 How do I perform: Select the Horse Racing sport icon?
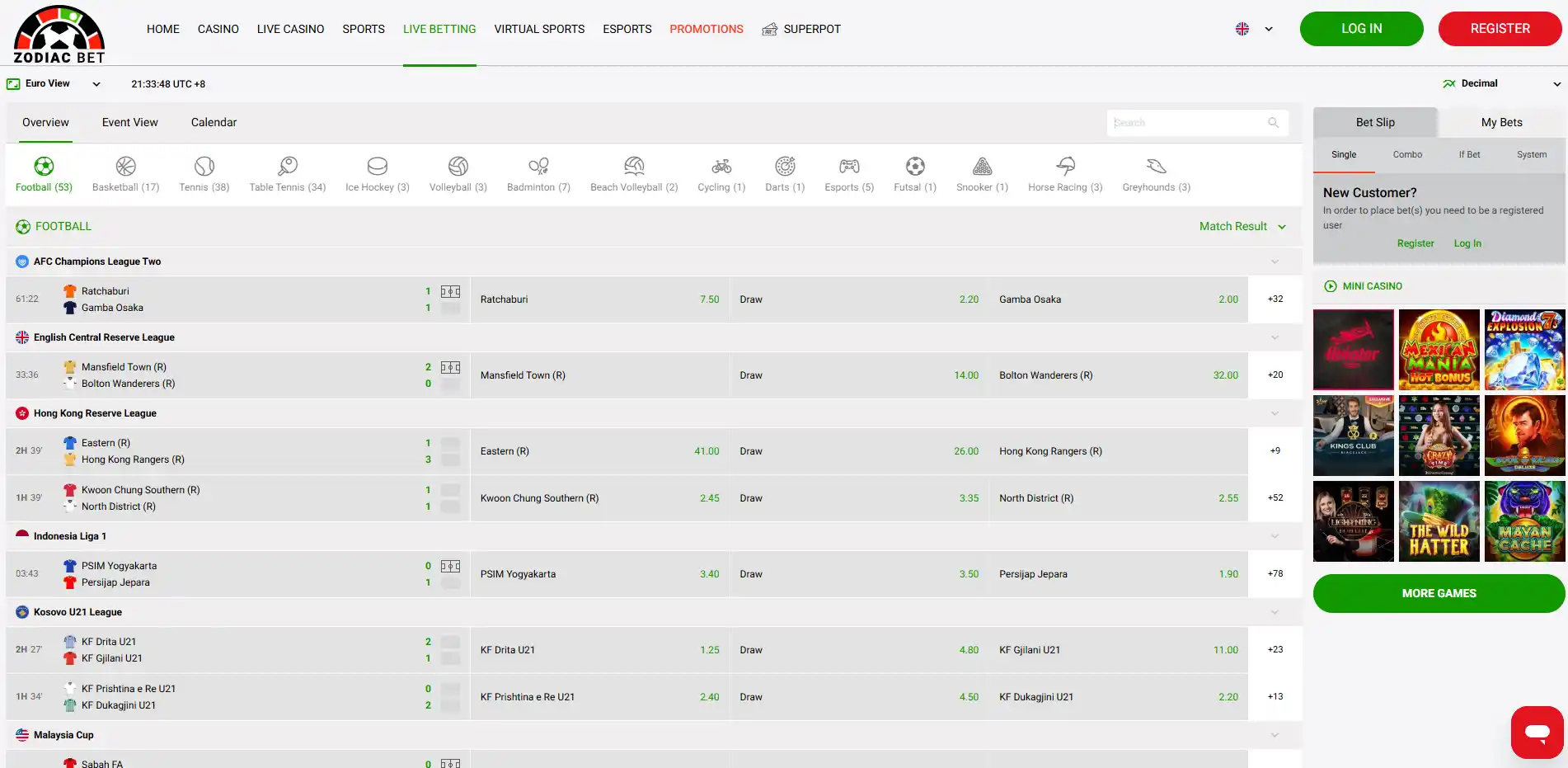click(x=1065, y=167)
